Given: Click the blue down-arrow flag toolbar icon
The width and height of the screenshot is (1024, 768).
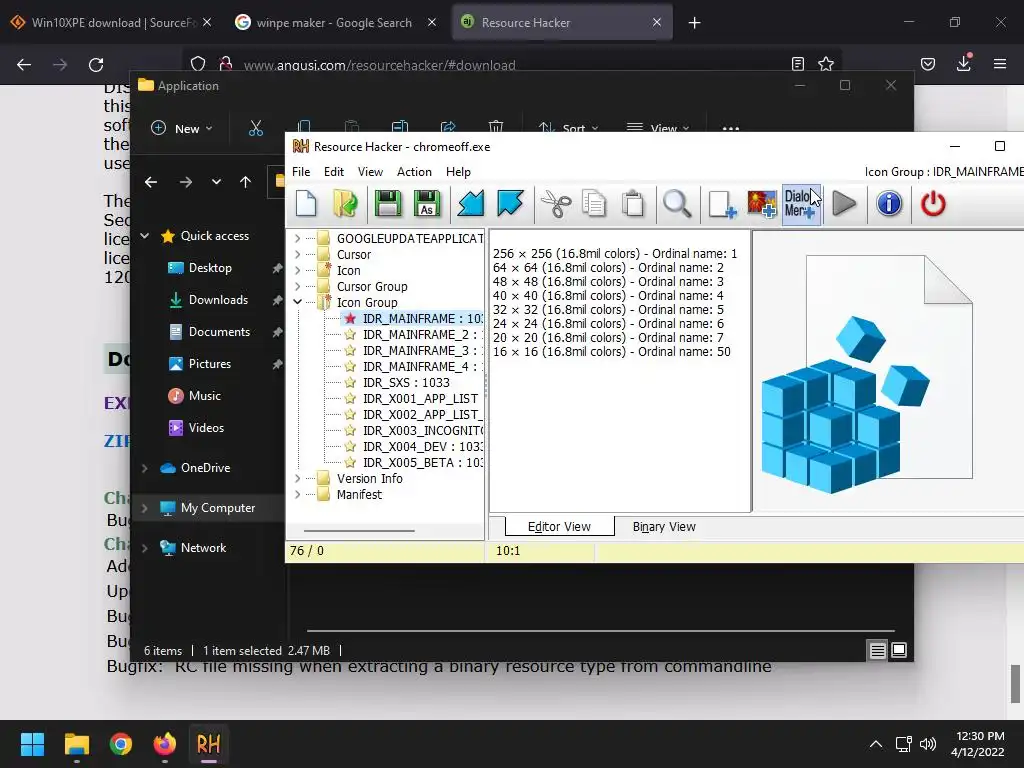Looking at the screenshot, I should pyautogui.click(x=471, y=204).
